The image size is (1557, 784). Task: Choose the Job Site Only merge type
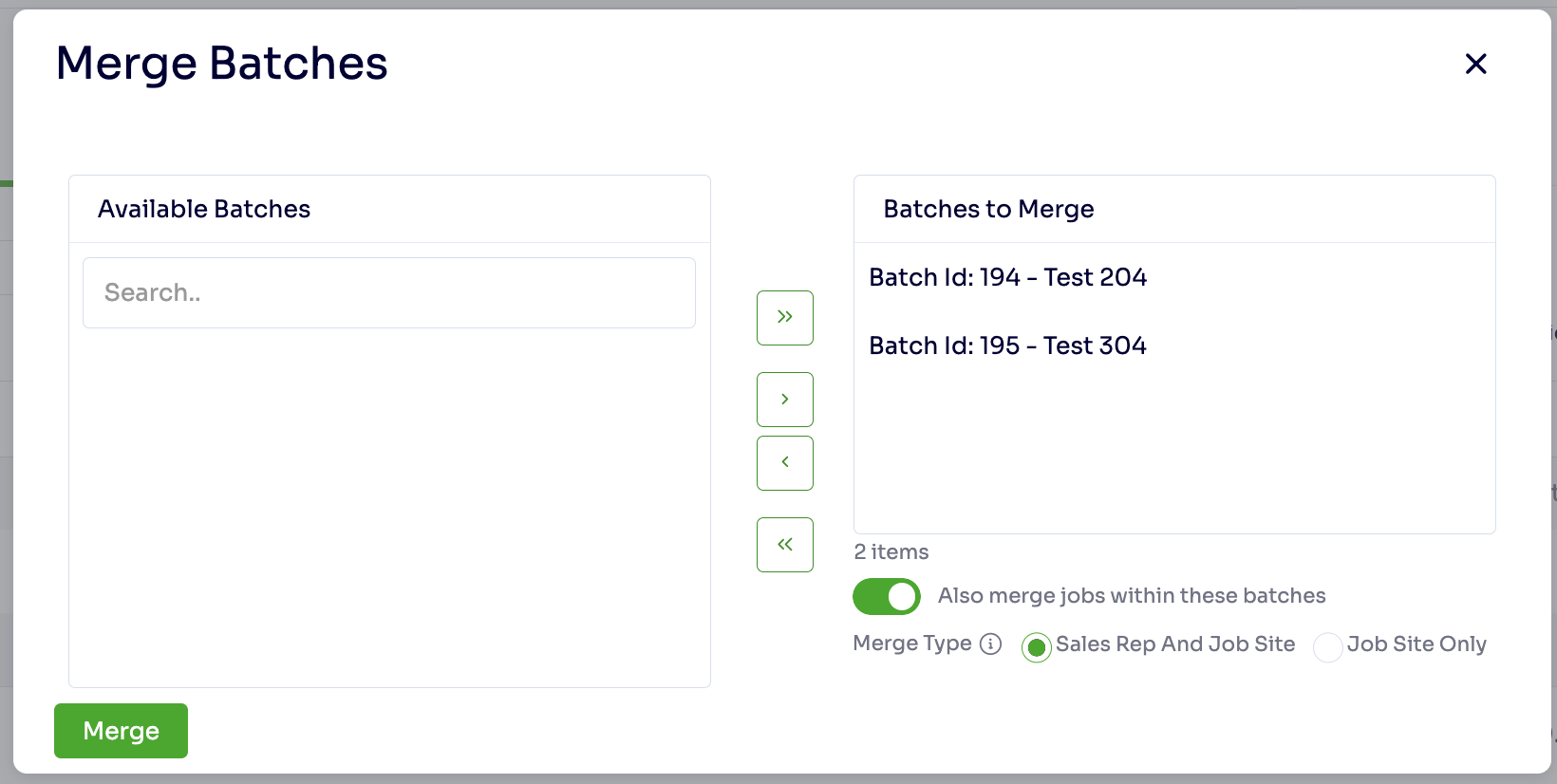tap(1327, 647)
